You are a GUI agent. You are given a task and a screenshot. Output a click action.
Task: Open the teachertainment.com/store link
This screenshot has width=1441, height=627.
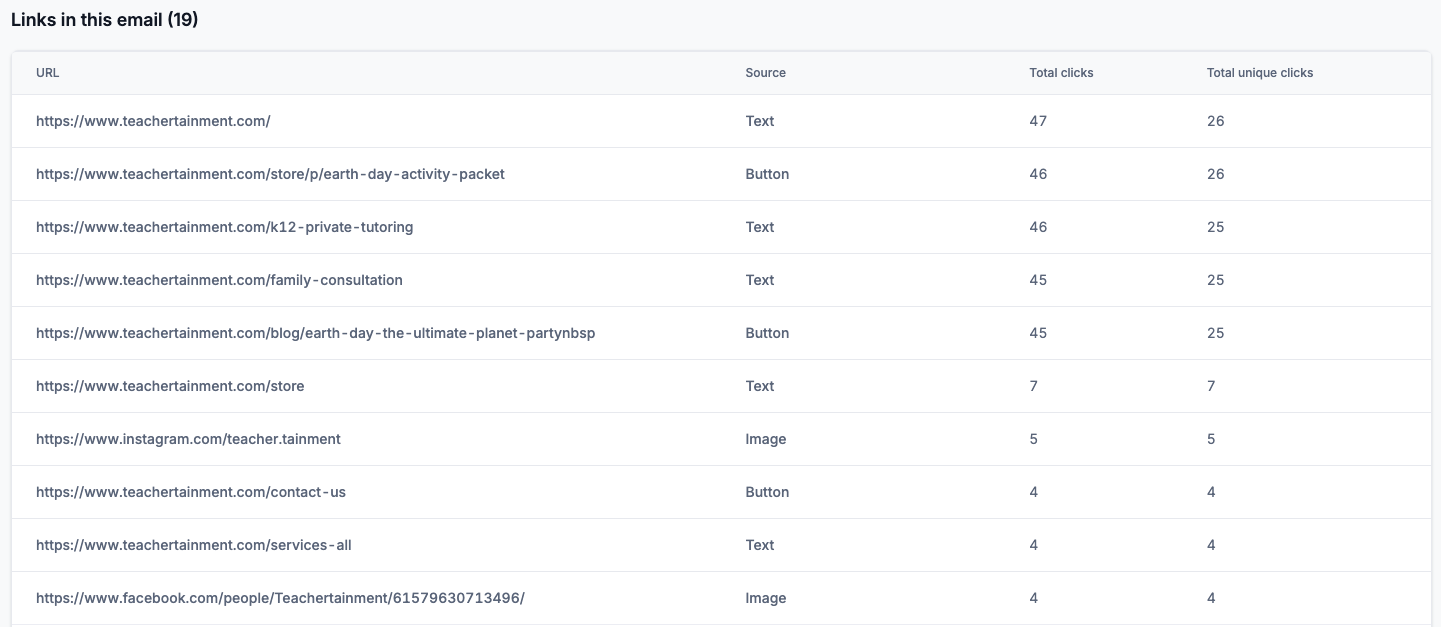click(x=170, y=386)
